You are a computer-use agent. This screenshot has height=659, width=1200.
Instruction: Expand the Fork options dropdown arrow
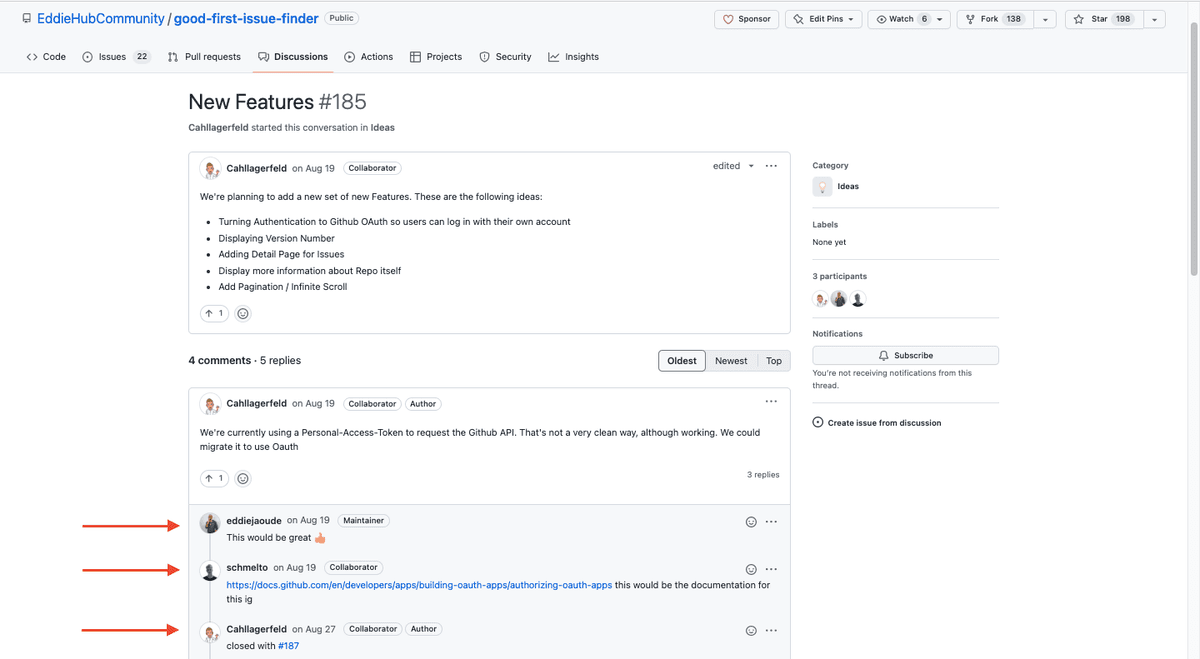click(x=1045, y=19)
